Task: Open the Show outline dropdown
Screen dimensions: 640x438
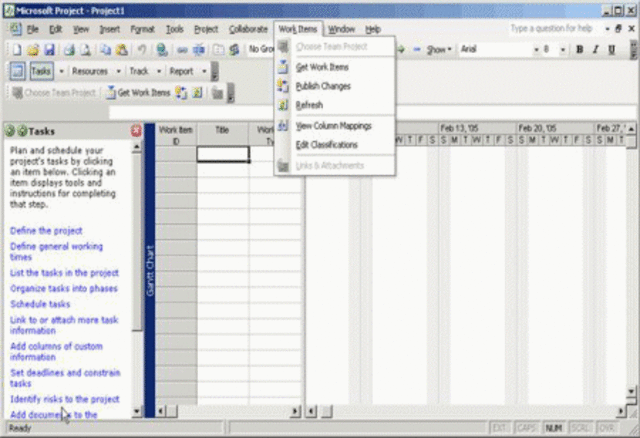Action: coord(439,49)
